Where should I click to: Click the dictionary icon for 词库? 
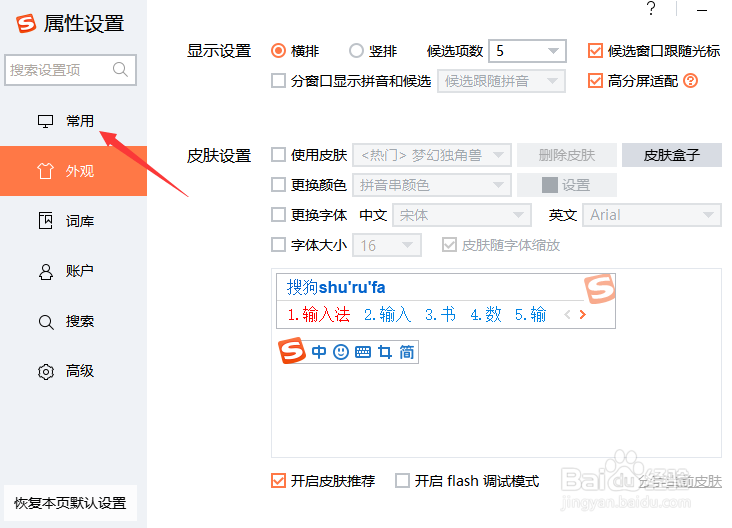[x=45, y=220]
